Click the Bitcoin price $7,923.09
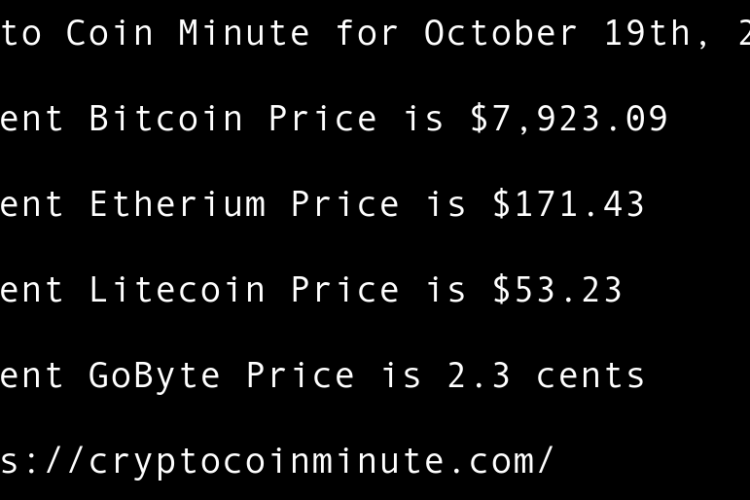 568,119
